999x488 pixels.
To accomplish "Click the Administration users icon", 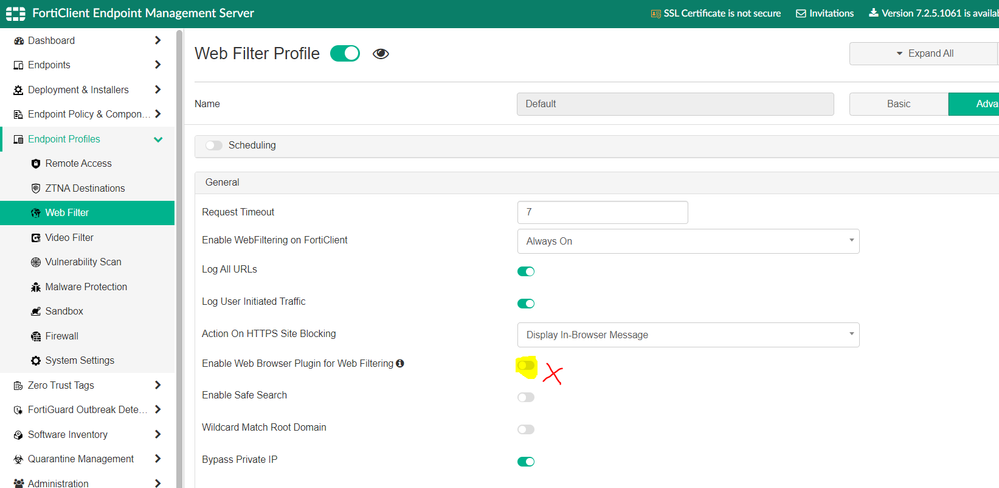I will pos(18,484).
